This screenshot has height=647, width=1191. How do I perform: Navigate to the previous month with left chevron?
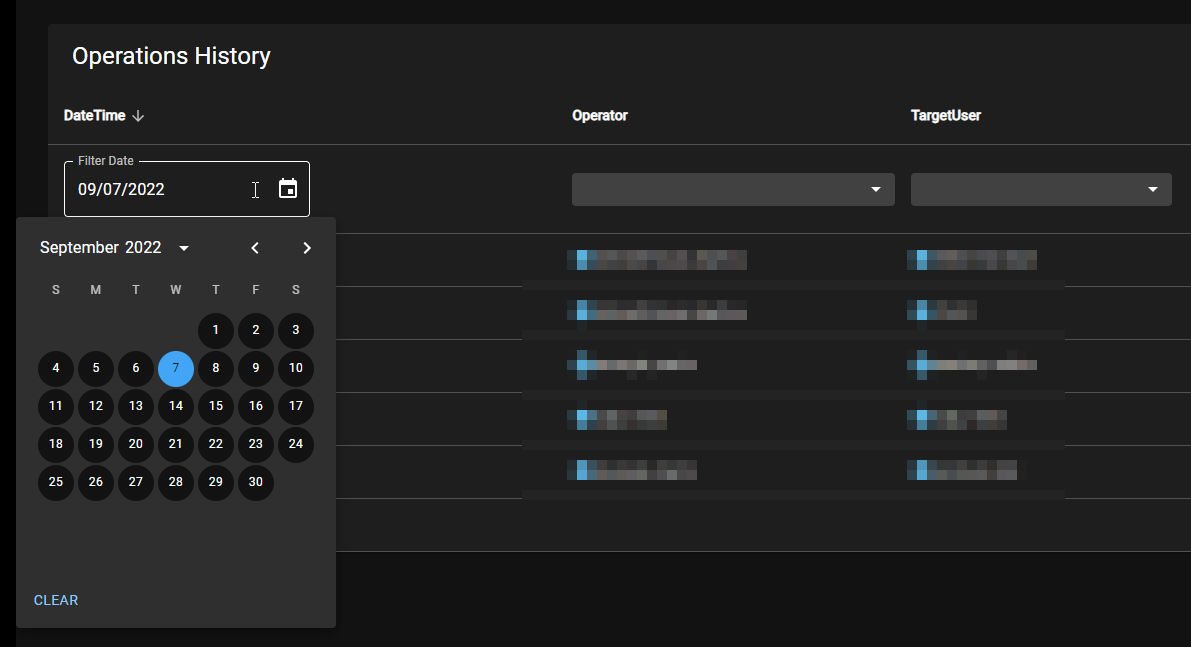255,247
